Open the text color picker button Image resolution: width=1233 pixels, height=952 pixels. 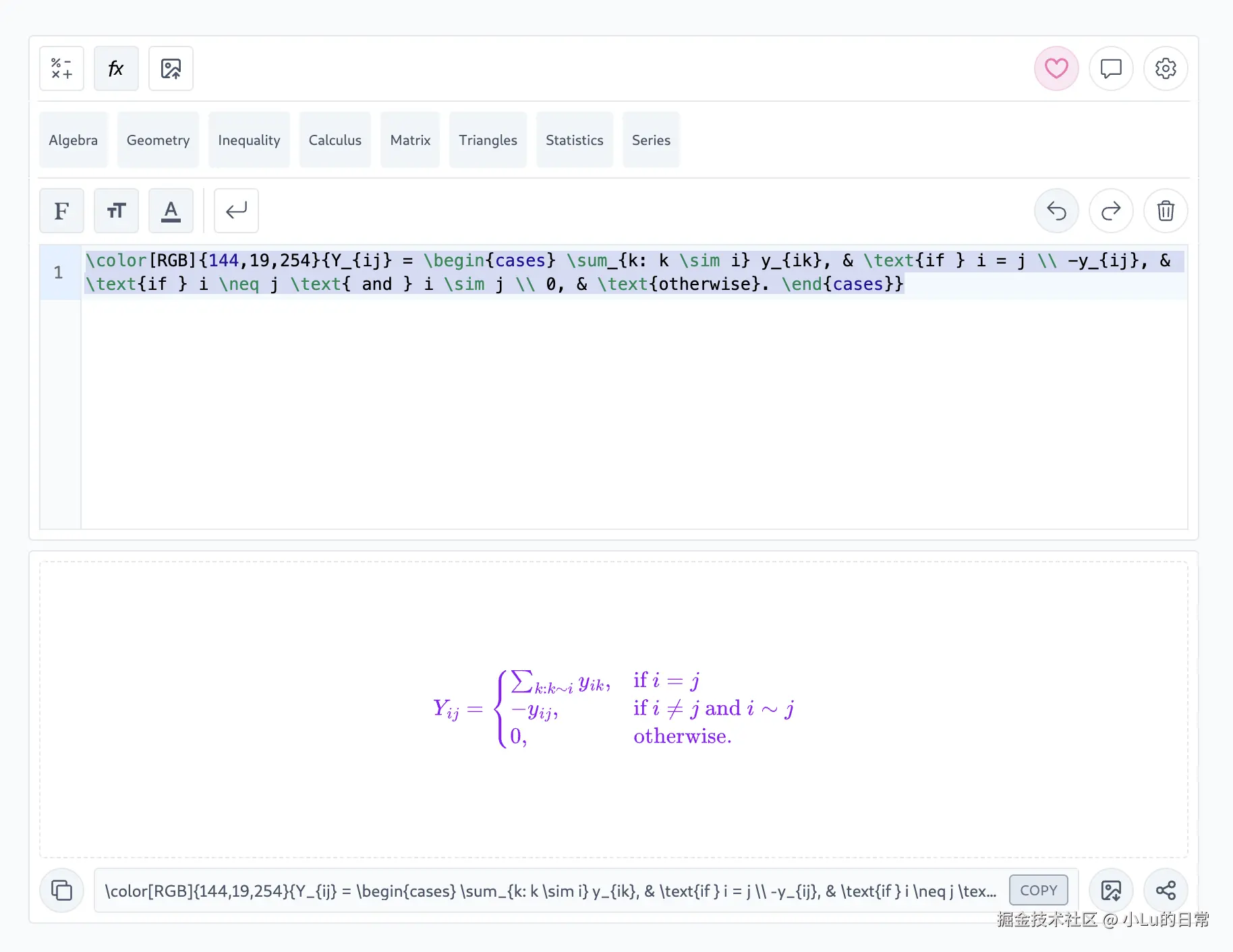click(171, 211)
